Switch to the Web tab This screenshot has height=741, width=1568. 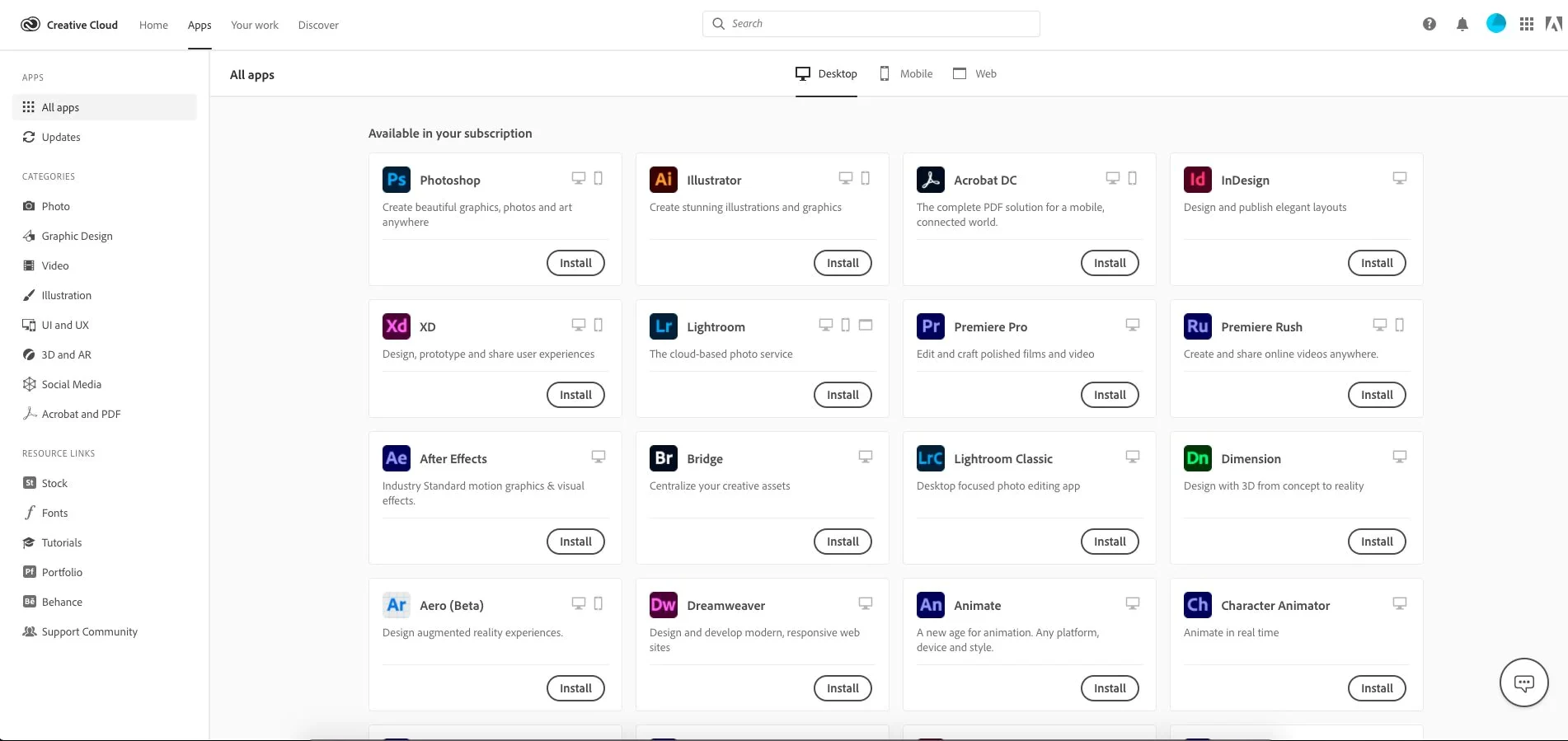975,74
